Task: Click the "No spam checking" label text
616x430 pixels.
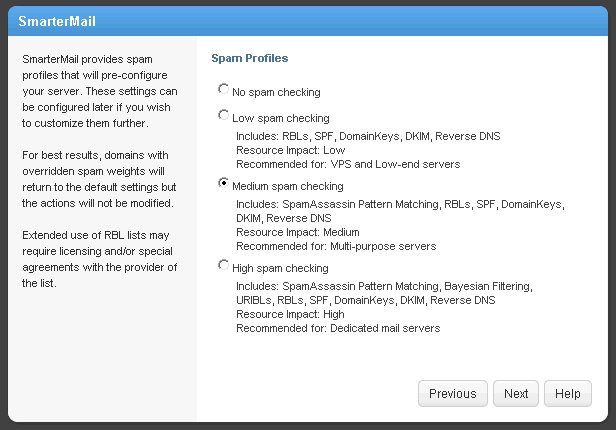Action: point(275,92)
